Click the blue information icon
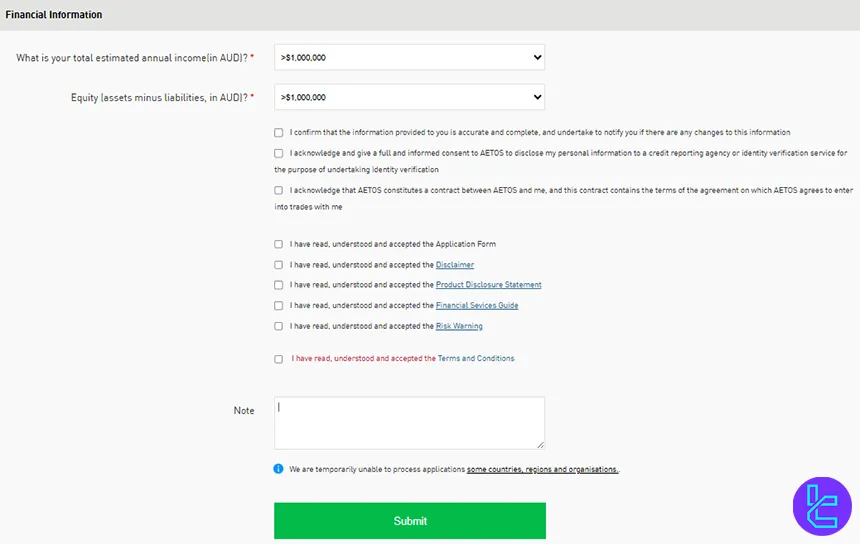Viewport: 860px width, 544px height. tap(279, 469)
